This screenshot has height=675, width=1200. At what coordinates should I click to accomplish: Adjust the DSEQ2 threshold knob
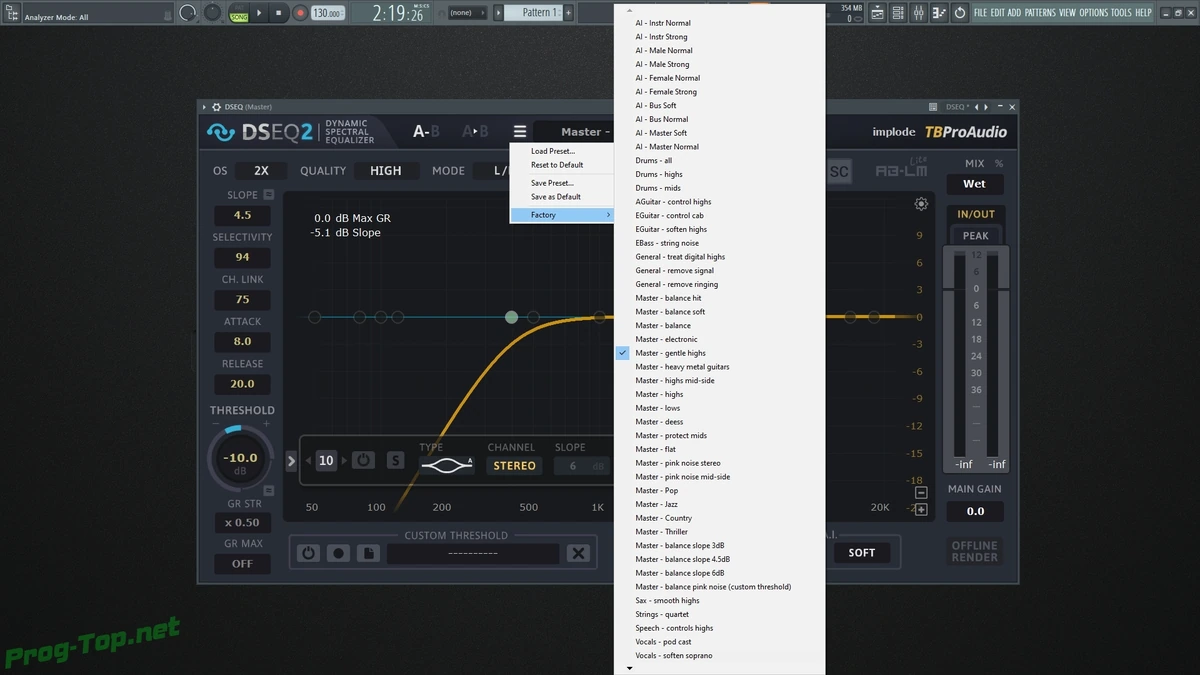[x=240, y=460]
